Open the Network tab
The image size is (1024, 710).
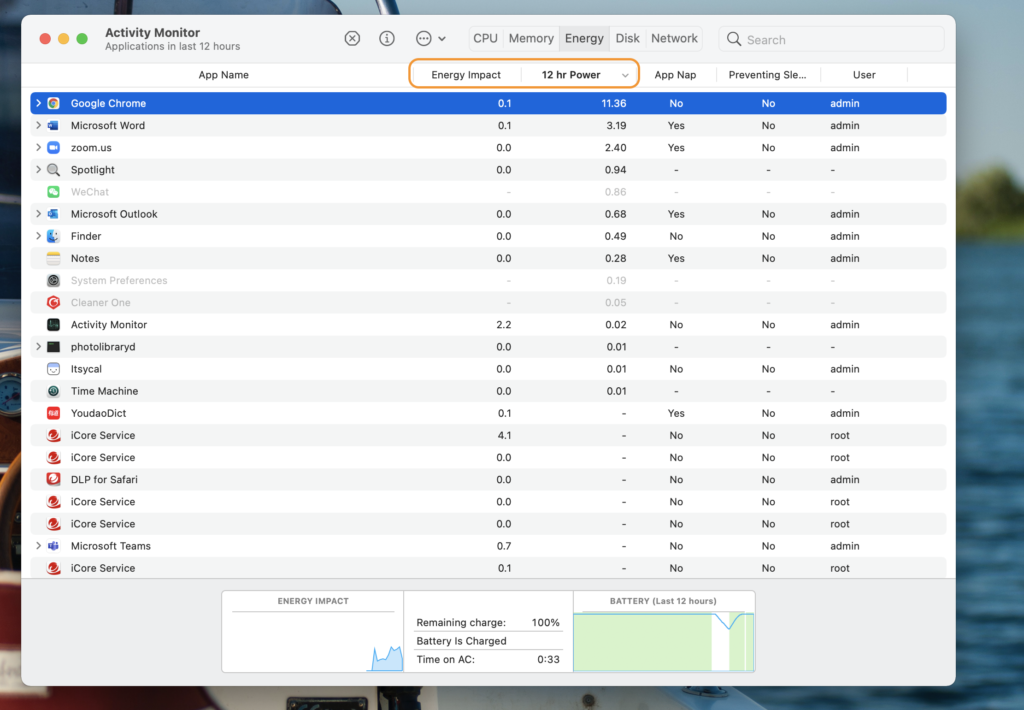(x=674, y=39)
